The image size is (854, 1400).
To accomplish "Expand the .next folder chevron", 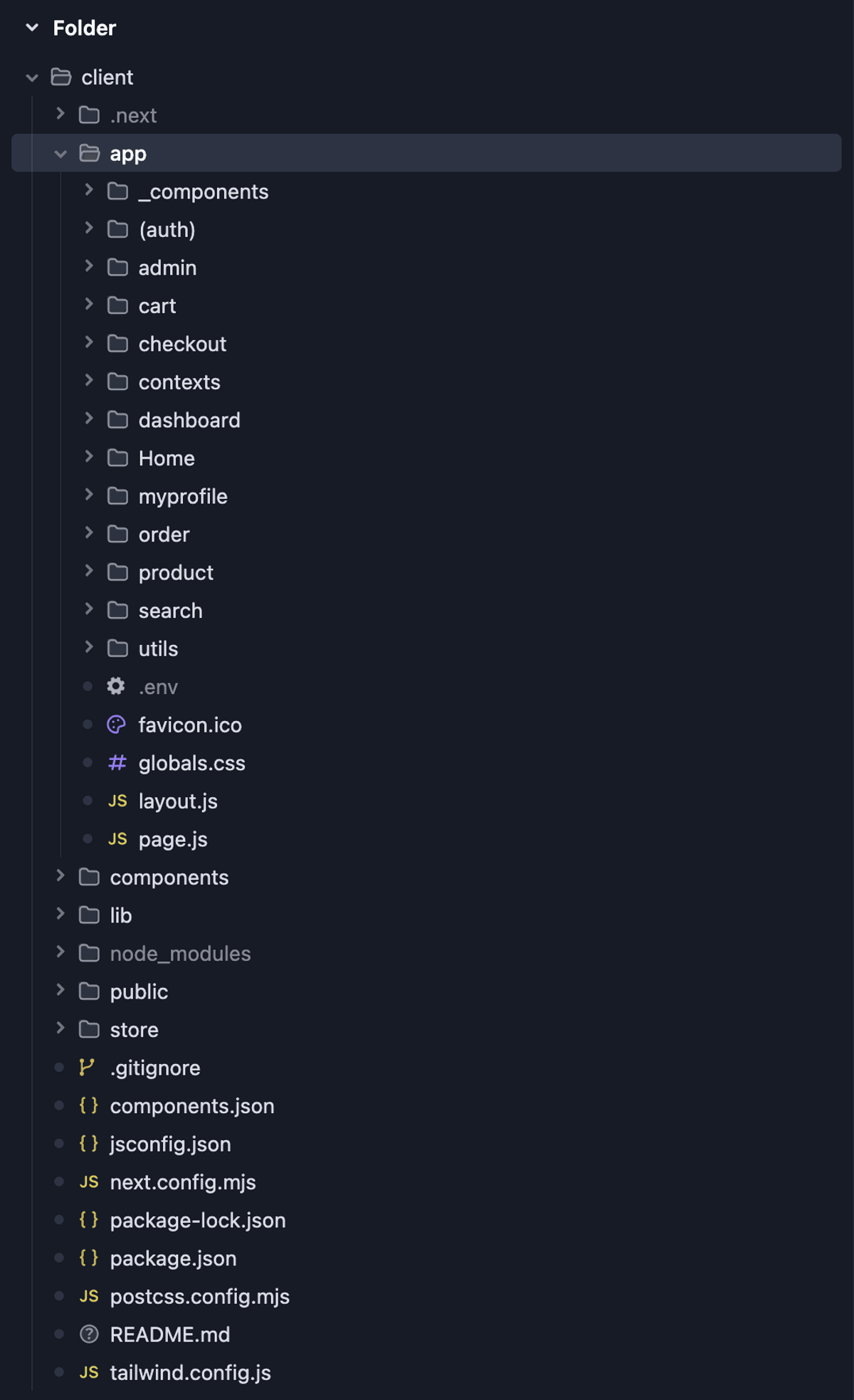I will tap(60, 115).
